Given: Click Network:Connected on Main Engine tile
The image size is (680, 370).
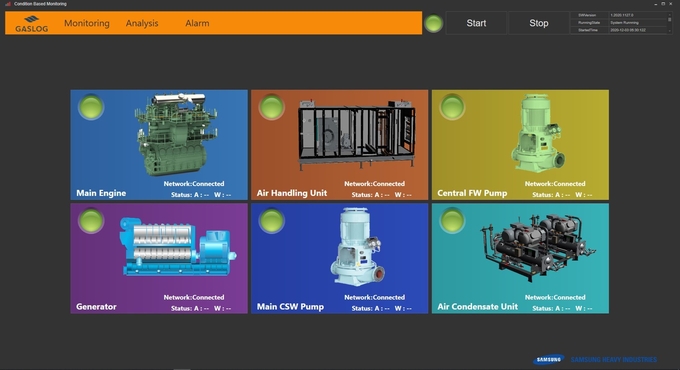Looking at the screenshot, I should pyautogui.click(x=194, y=183).
